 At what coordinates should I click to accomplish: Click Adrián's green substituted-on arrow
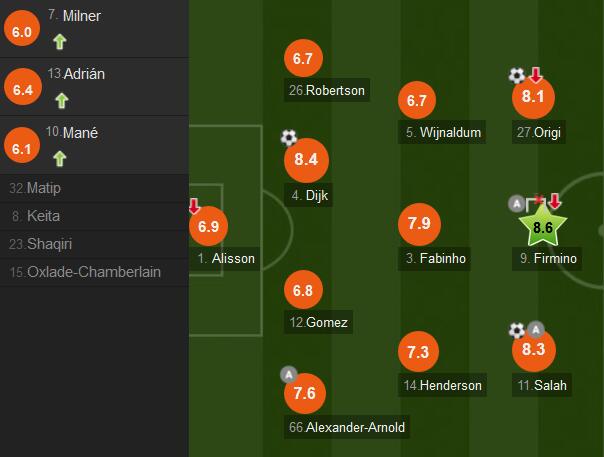coord(62,101)
